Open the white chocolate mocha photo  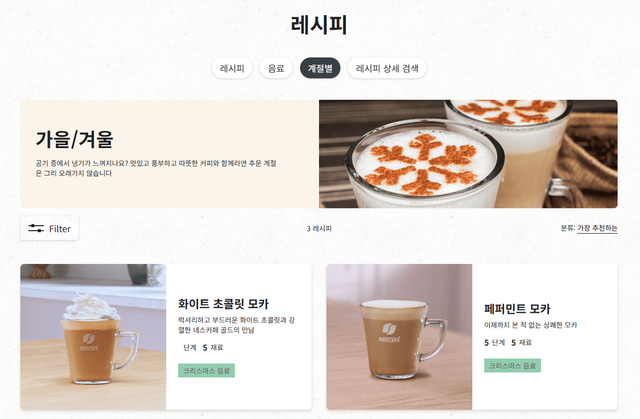click(x=93, y=337)
